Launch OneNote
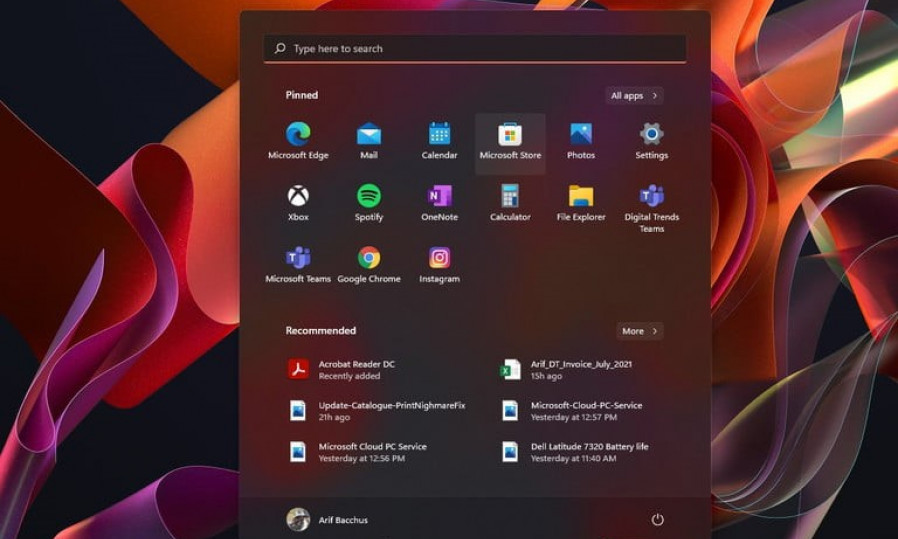The width and height of the screenshot is (898, 539). click(439, 204)
